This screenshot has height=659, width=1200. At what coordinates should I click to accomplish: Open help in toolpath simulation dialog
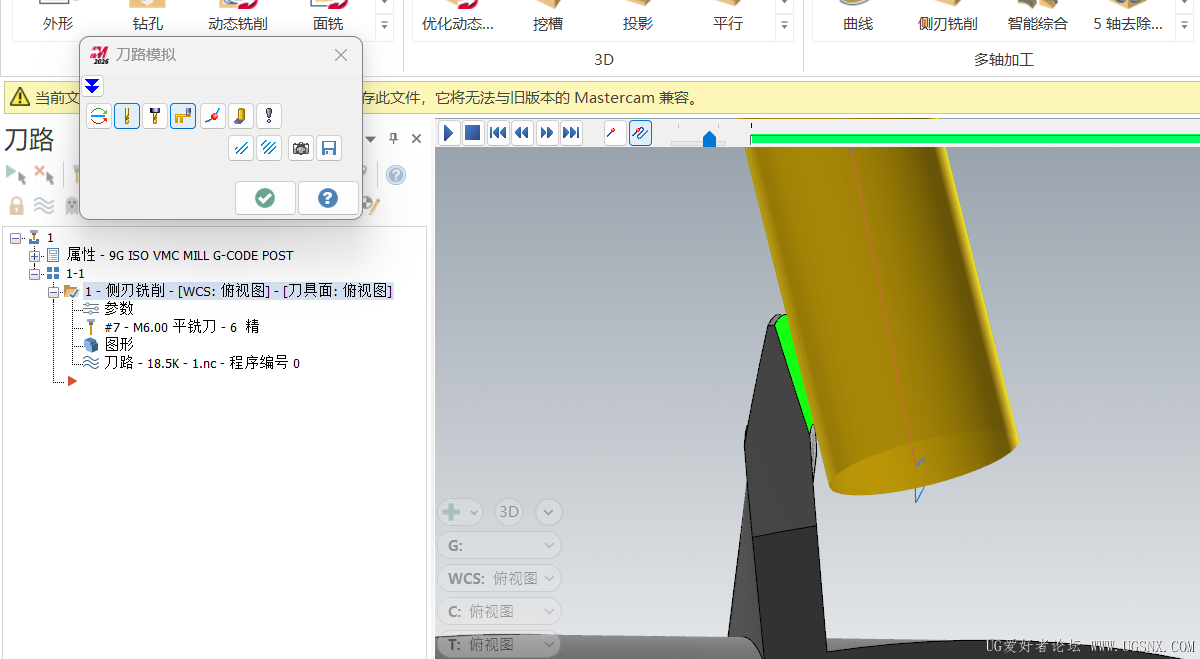pyautogui.click(x=328, y=198)
